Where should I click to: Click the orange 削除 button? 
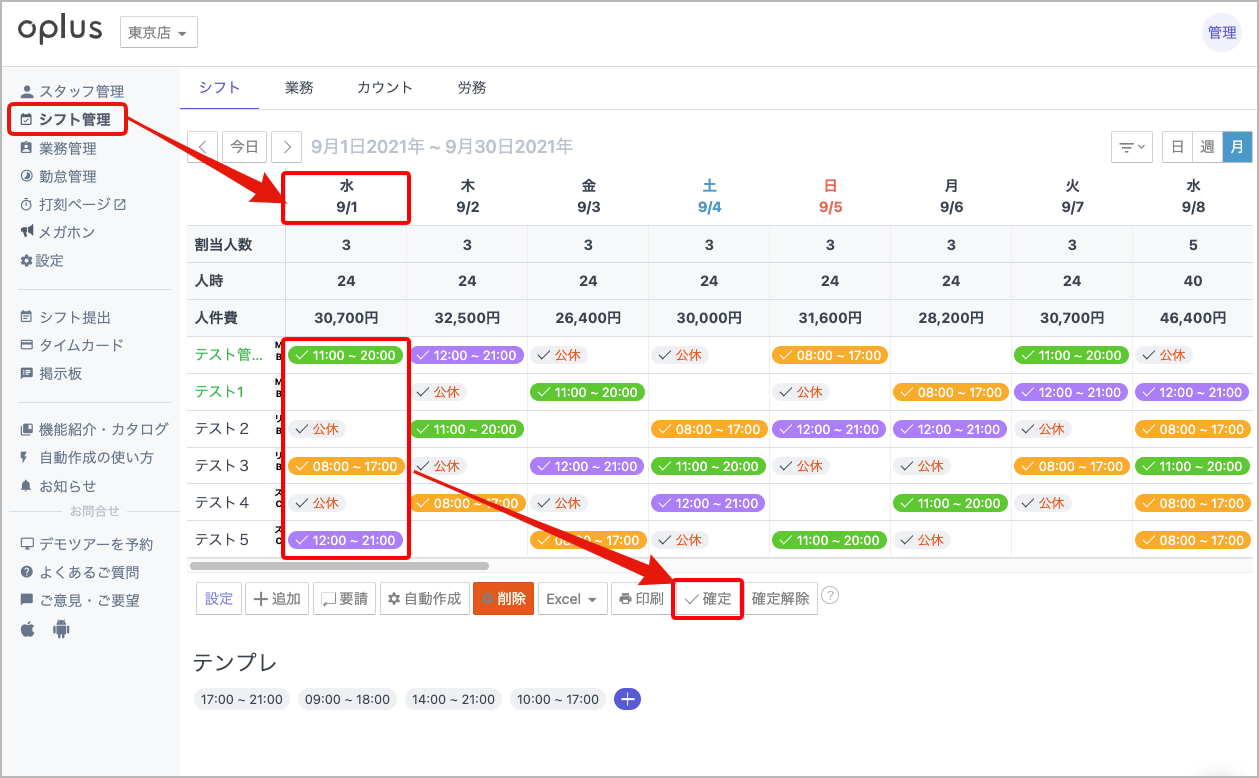click(503, 599)
